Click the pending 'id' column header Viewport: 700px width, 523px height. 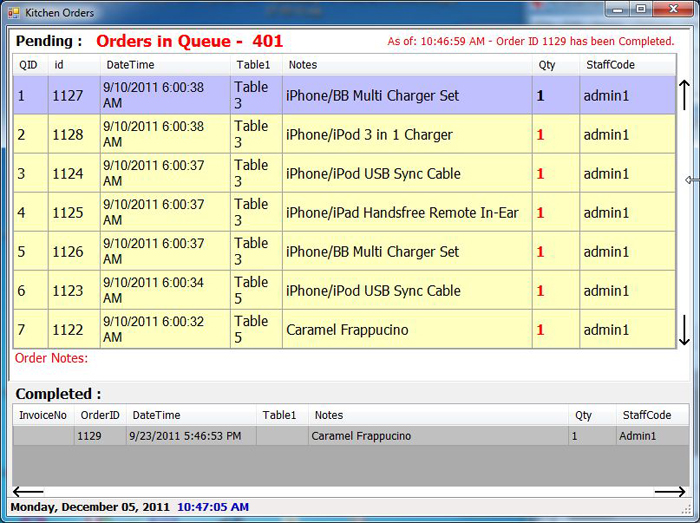(x=74, y=65)
